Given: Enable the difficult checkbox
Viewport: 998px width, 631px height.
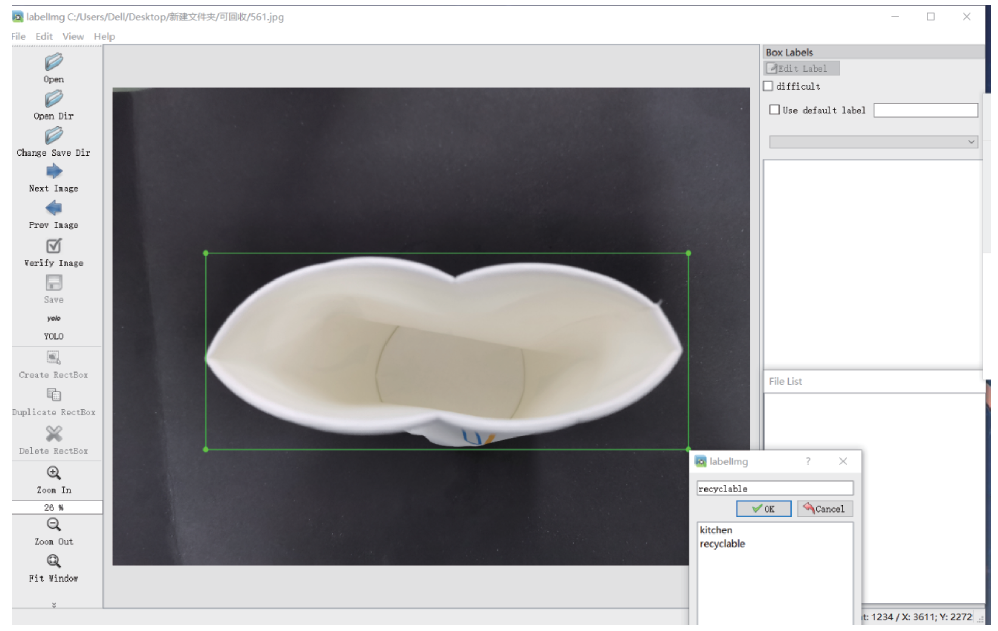Looking at the screenshot, I should (769, 87).
